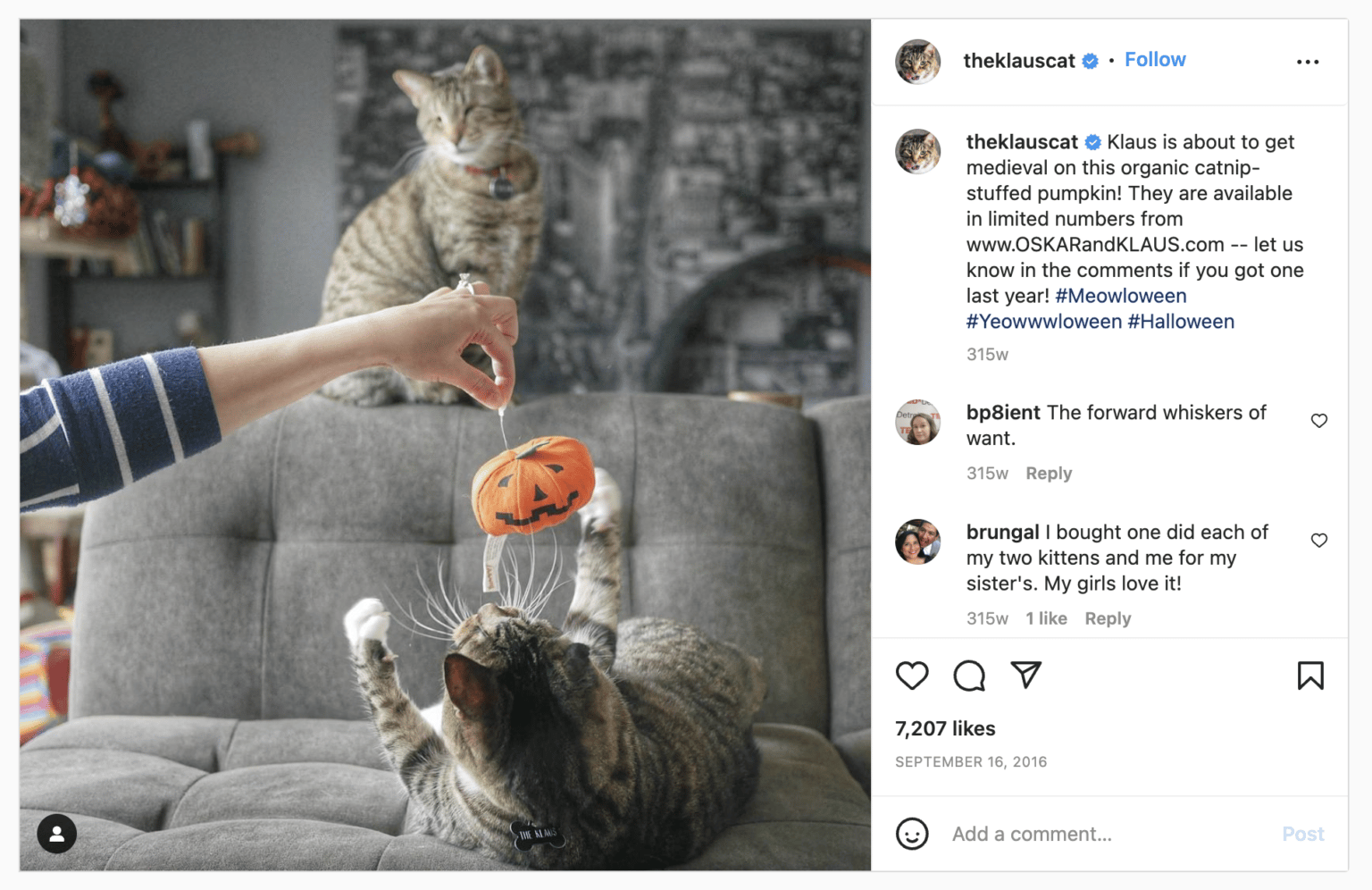The image size is (1372, 890).
Task: Show tagged people icon on photo
Action: click(x=56, y=834)
